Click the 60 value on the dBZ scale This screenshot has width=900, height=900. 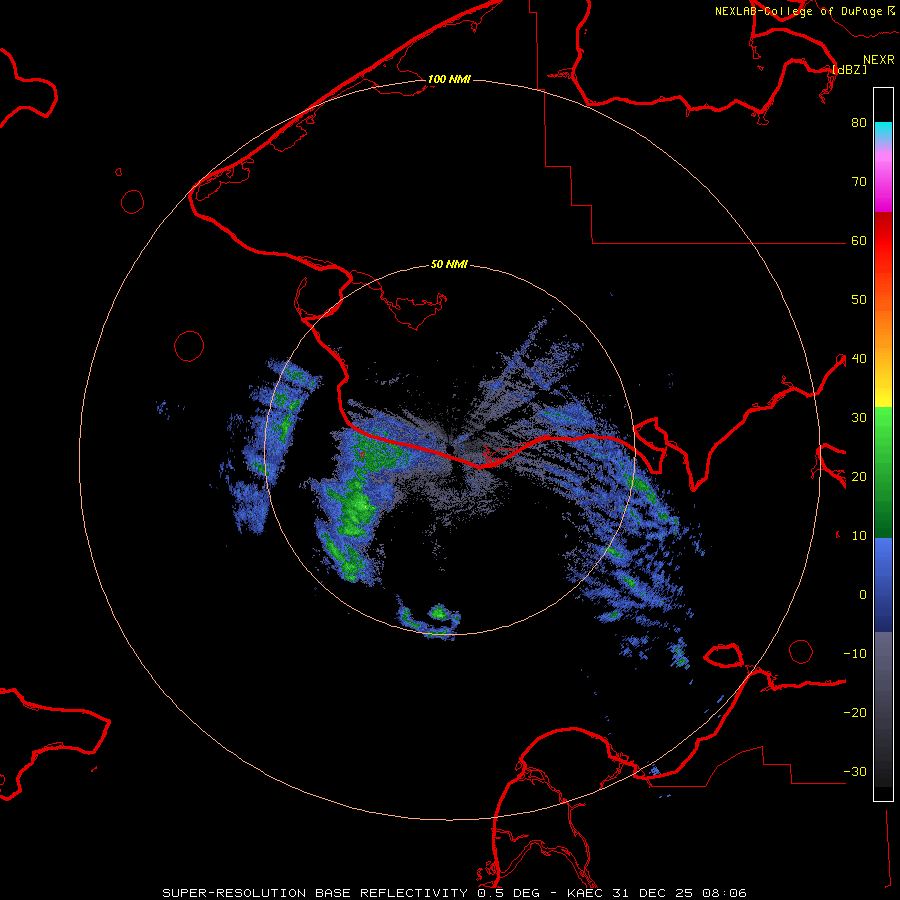tap(859, 241)
